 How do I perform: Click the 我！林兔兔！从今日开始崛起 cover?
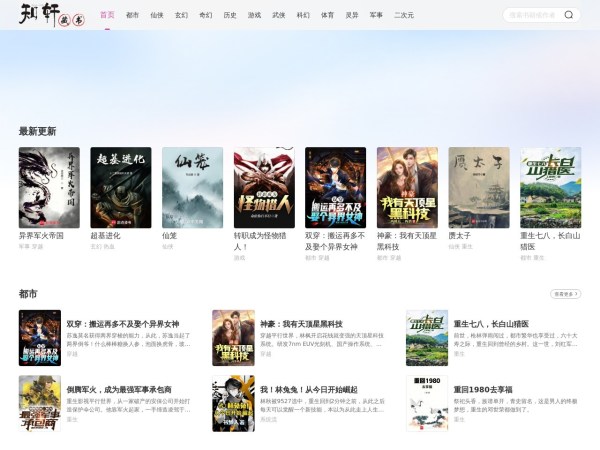click(x=233, y=403)
